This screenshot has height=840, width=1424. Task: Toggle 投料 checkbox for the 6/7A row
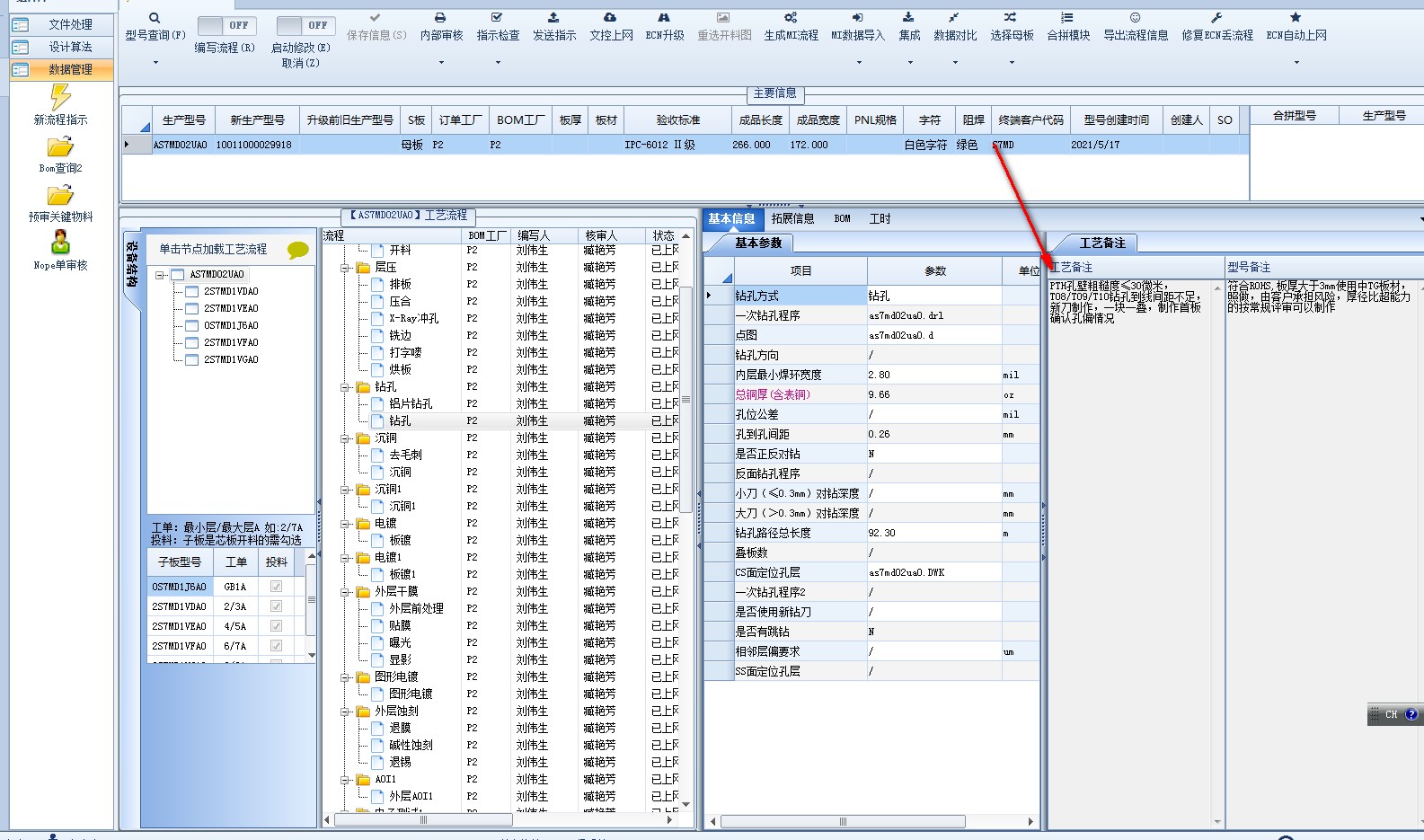(276, 646)
